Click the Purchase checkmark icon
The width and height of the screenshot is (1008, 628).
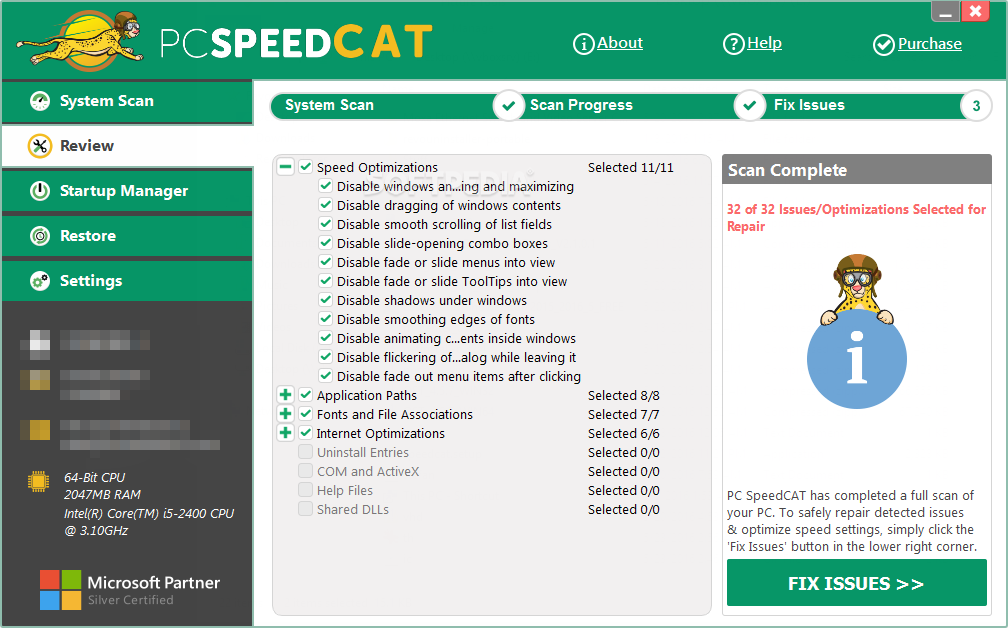pyautogui.click(x=883, y=44)
